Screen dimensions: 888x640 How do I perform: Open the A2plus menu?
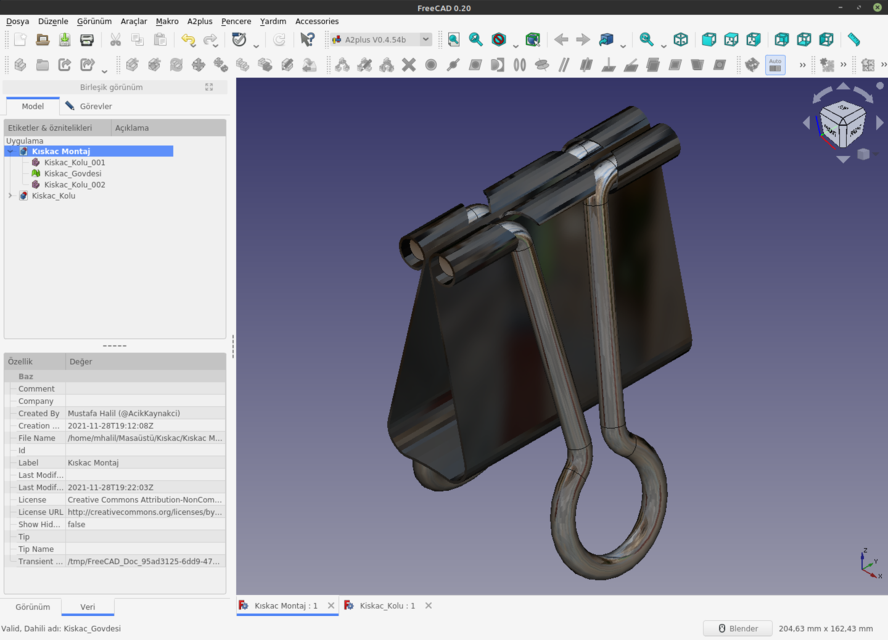pos(199,21)
